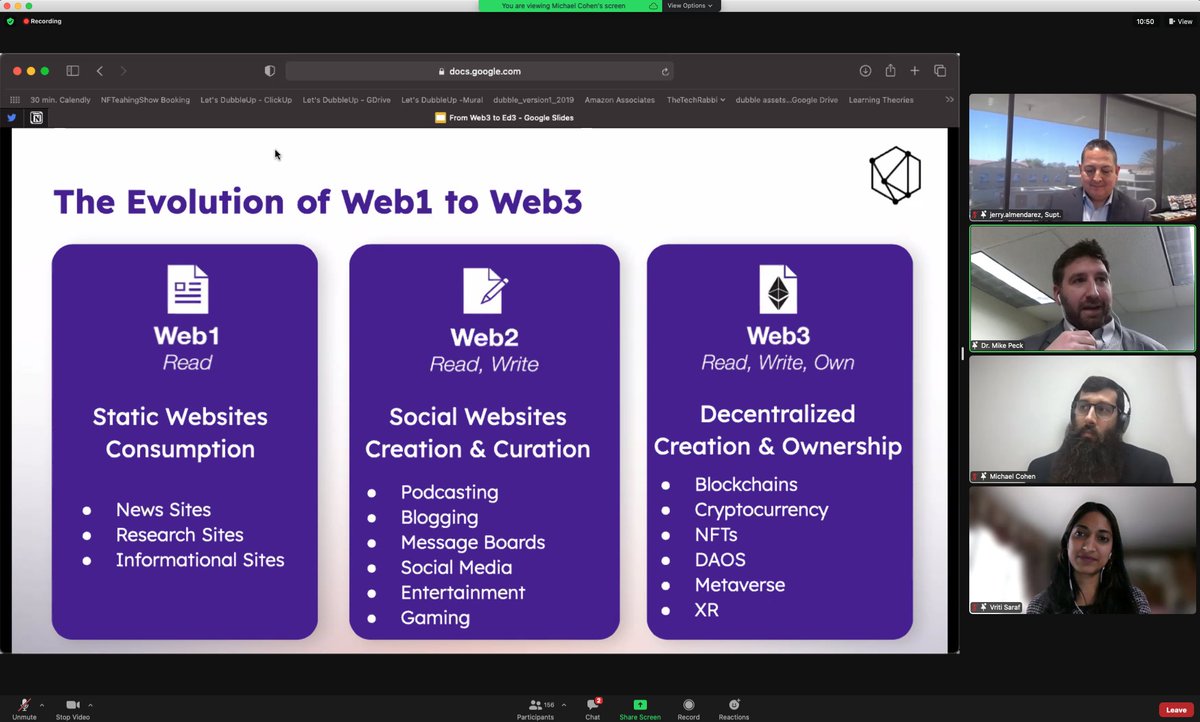Reload the page in Safari
The width and height of the screenshot is (1200, 722).
(x=665, y=71)
